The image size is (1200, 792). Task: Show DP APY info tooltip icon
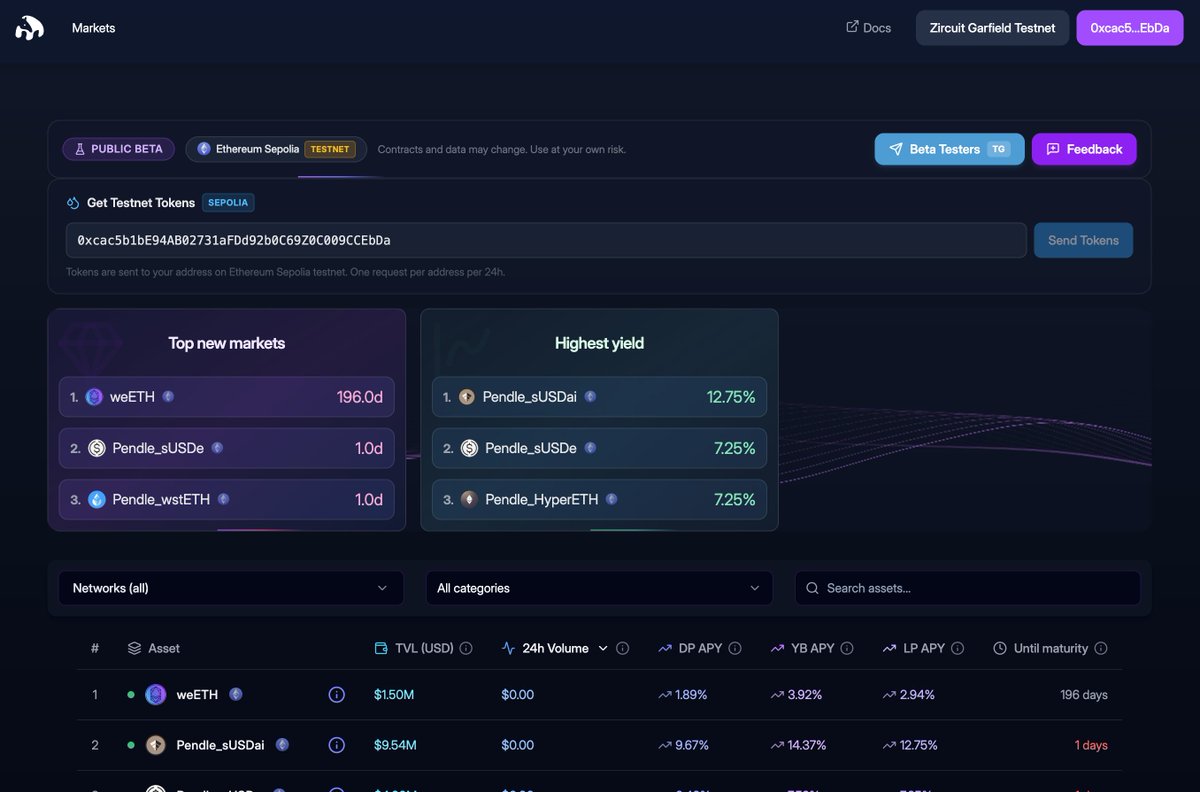(x=735, y=648)
